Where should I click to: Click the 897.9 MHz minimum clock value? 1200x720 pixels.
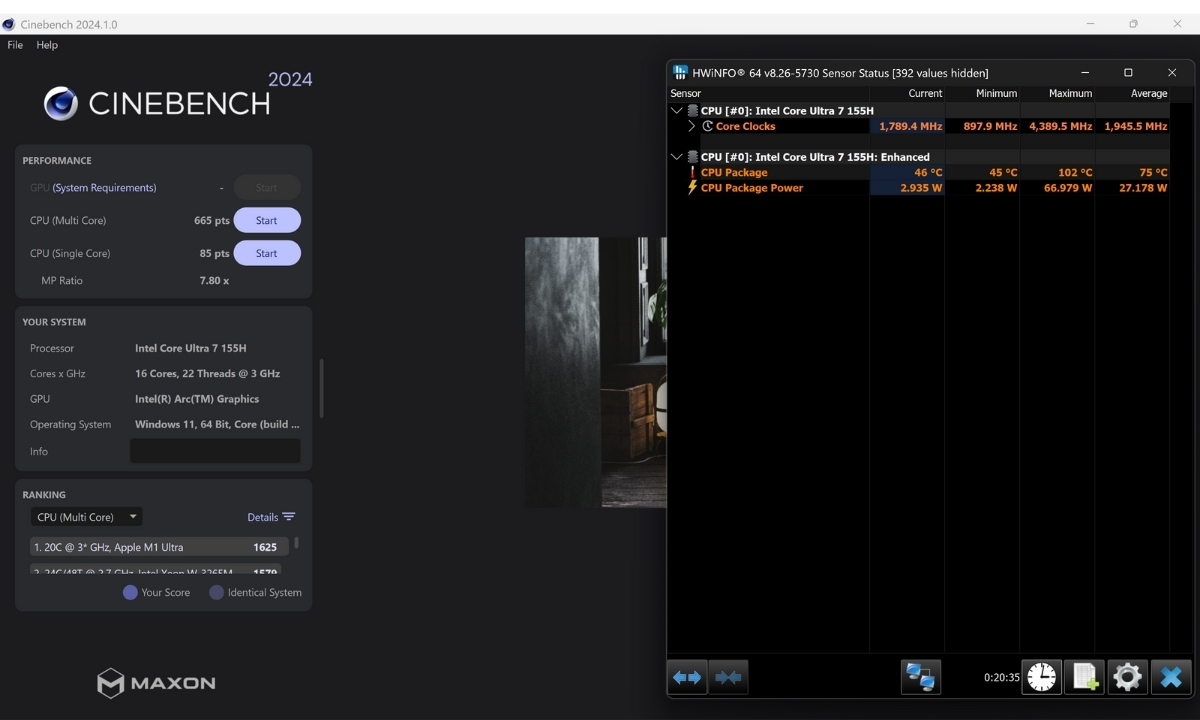[x=990, y=127]
